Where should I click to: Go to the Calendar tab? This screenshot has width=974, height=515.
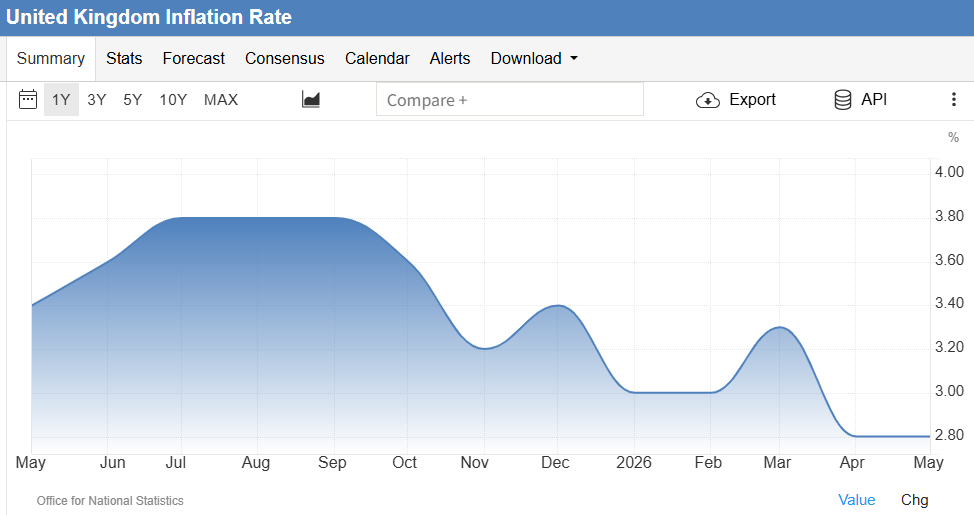(377, 58)
